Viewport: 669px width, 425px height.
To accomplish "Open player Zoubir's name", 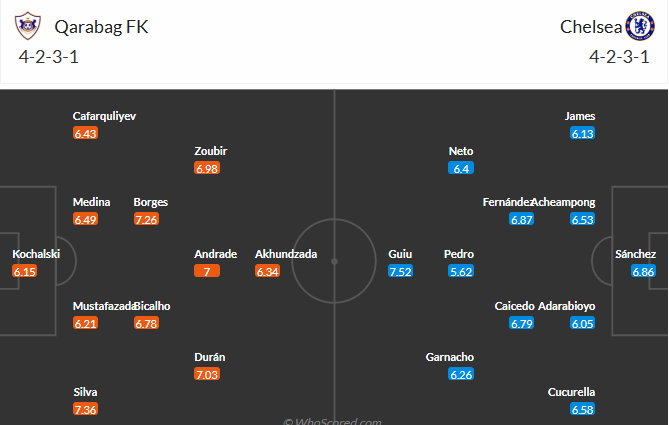I will pos(211,151).
